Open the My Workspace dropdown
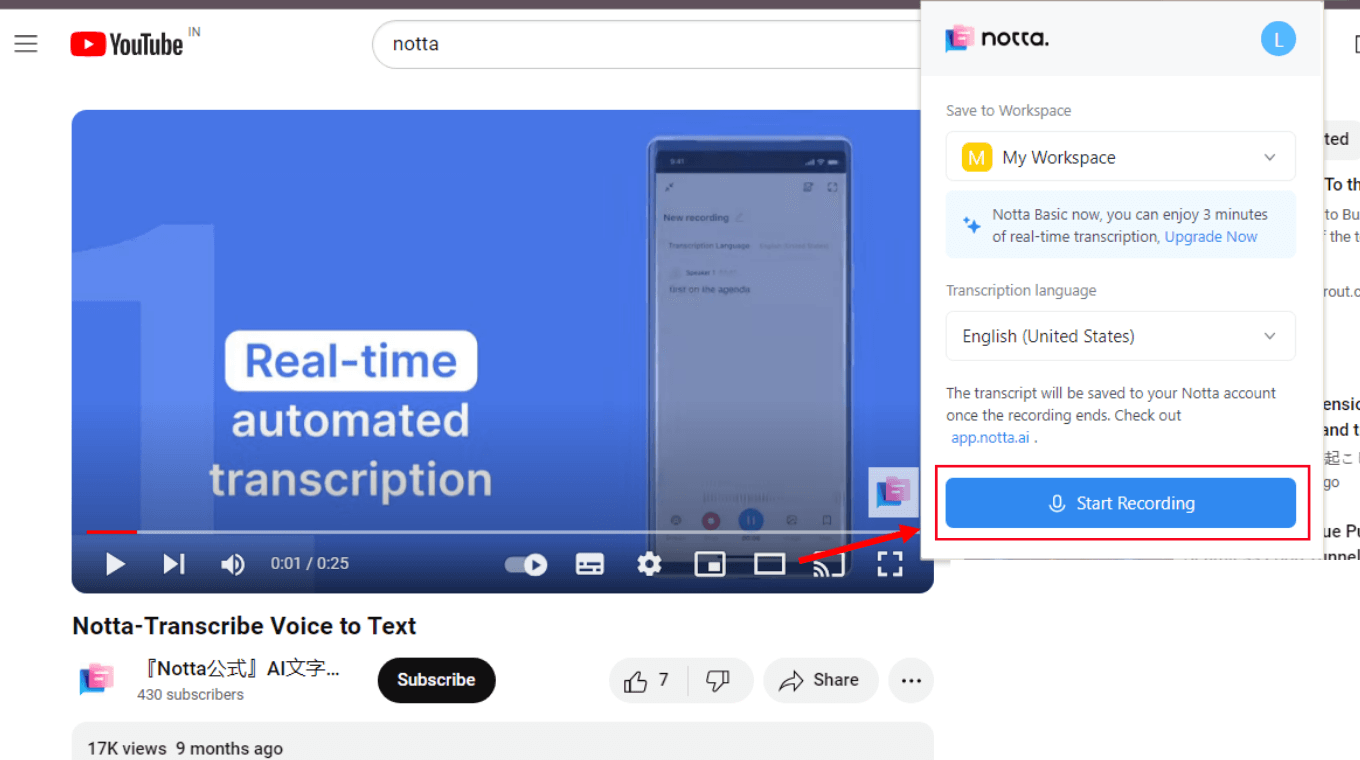This screenshot has height=760, width=1360. click(1120, 157)
